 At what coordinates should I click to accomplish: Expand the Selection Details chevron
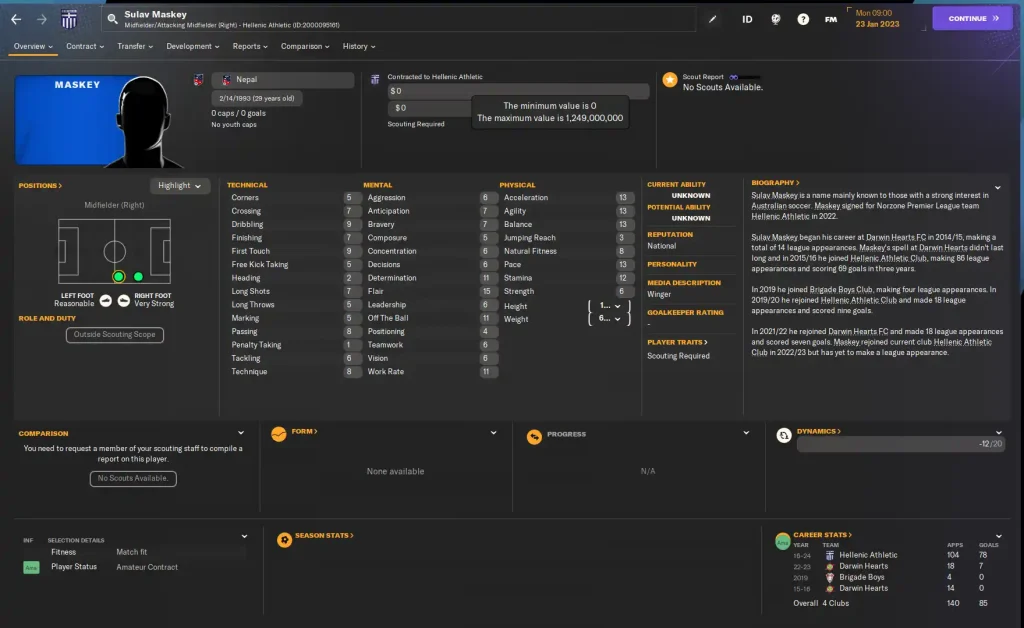pos(244,537)
